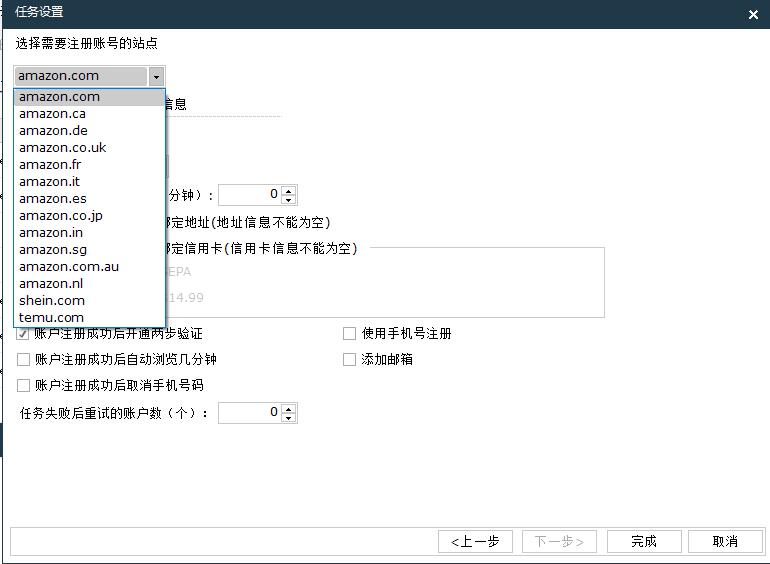Decrease the retry account count
The height and width of the screenshot is (564, 770).
pyautogui.click(x=289, y=418)
